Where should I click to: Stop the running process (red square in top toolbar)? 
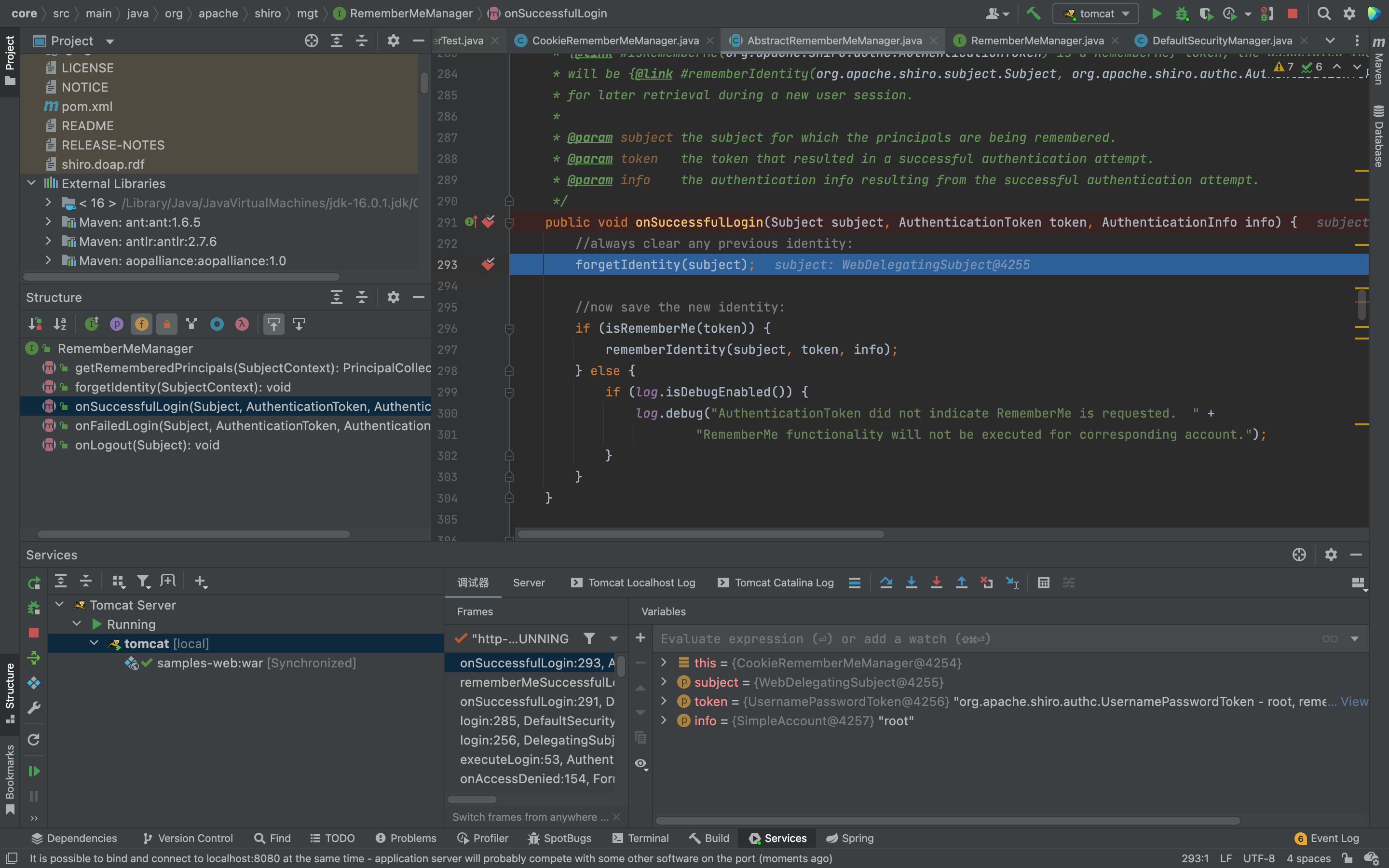pos(1292,13)
